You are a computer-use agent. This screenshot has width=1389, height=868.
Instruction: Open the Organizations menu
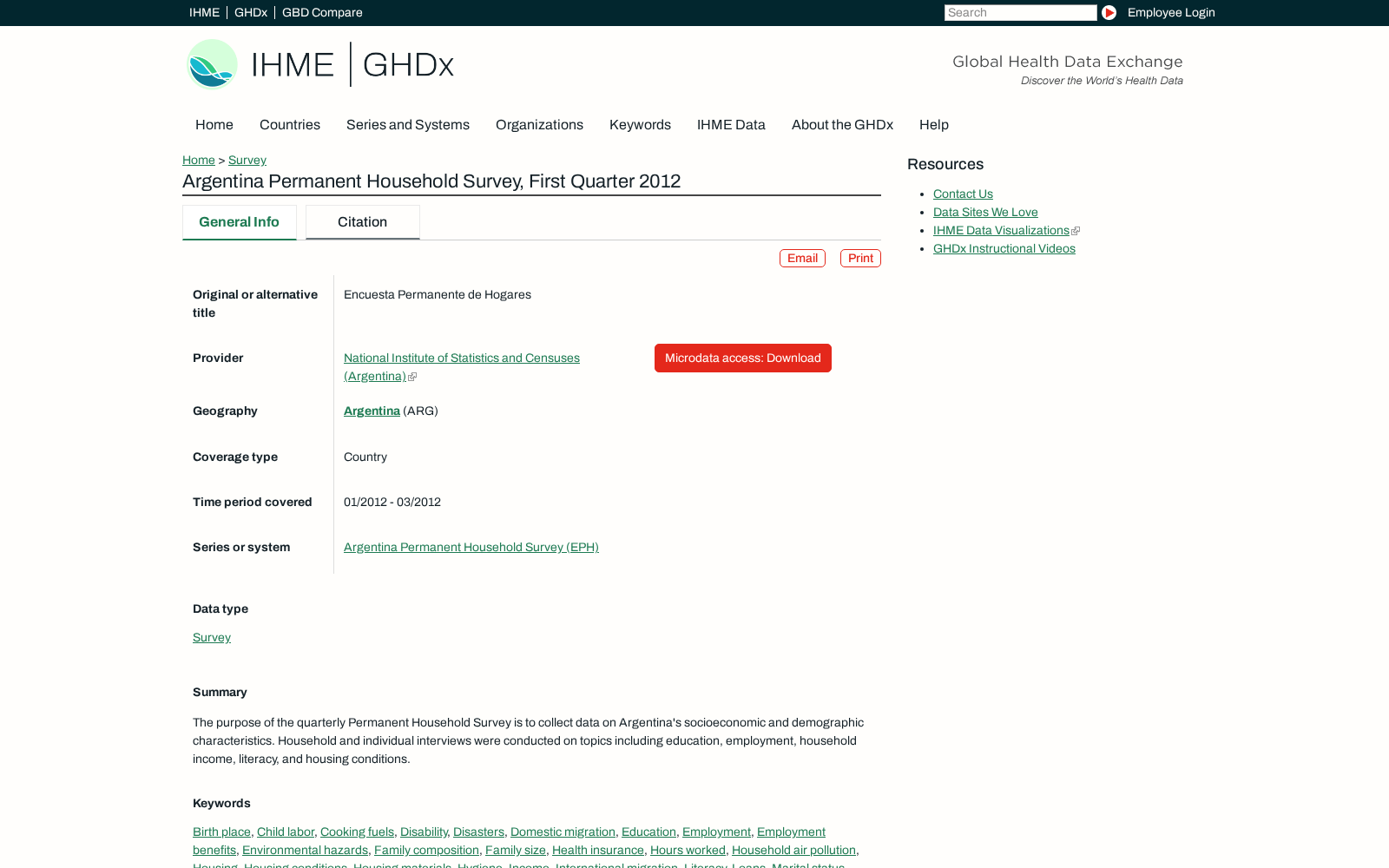tap(539, 125)
